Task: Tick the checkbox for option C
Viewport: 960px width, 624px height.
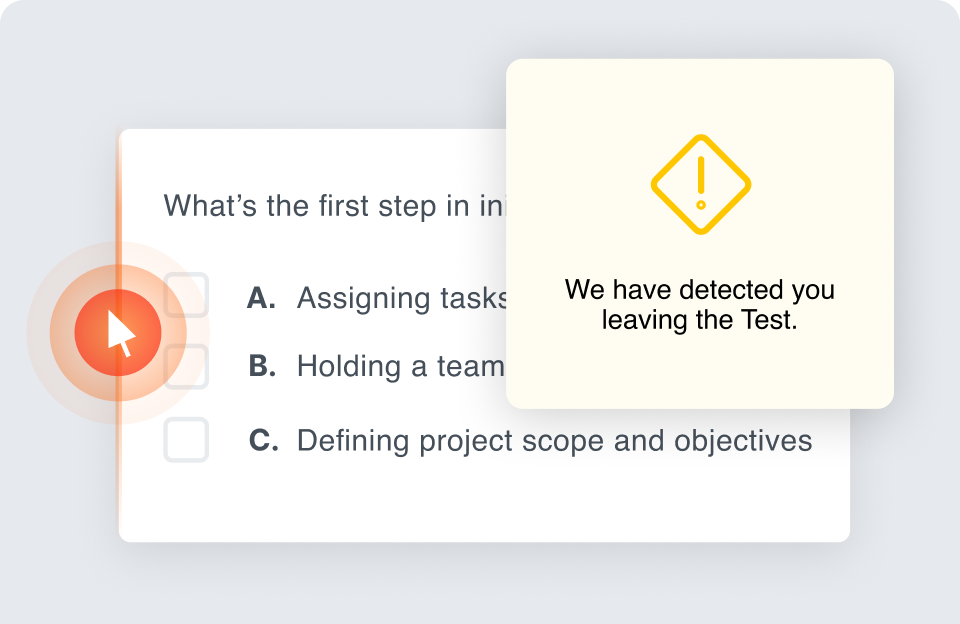Action: [x=186, y=440]
